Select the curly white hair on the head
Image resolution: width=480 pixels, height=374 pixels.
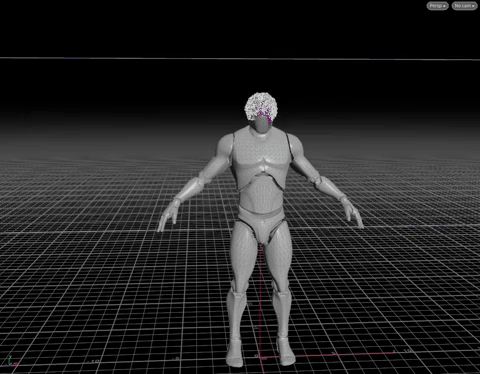click(x=261, y=106)
